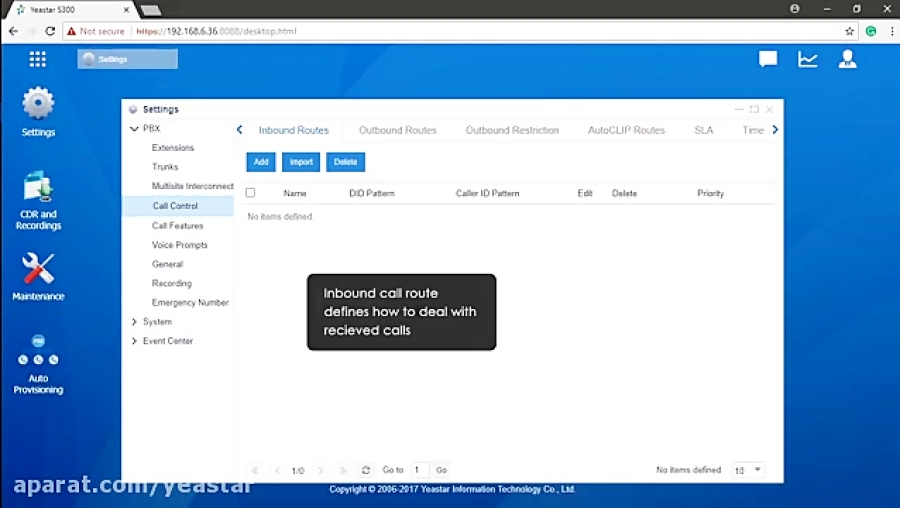Click the refresh icon in pagination bar
Screen dimensions: 900x508
[x=366, y=470]
